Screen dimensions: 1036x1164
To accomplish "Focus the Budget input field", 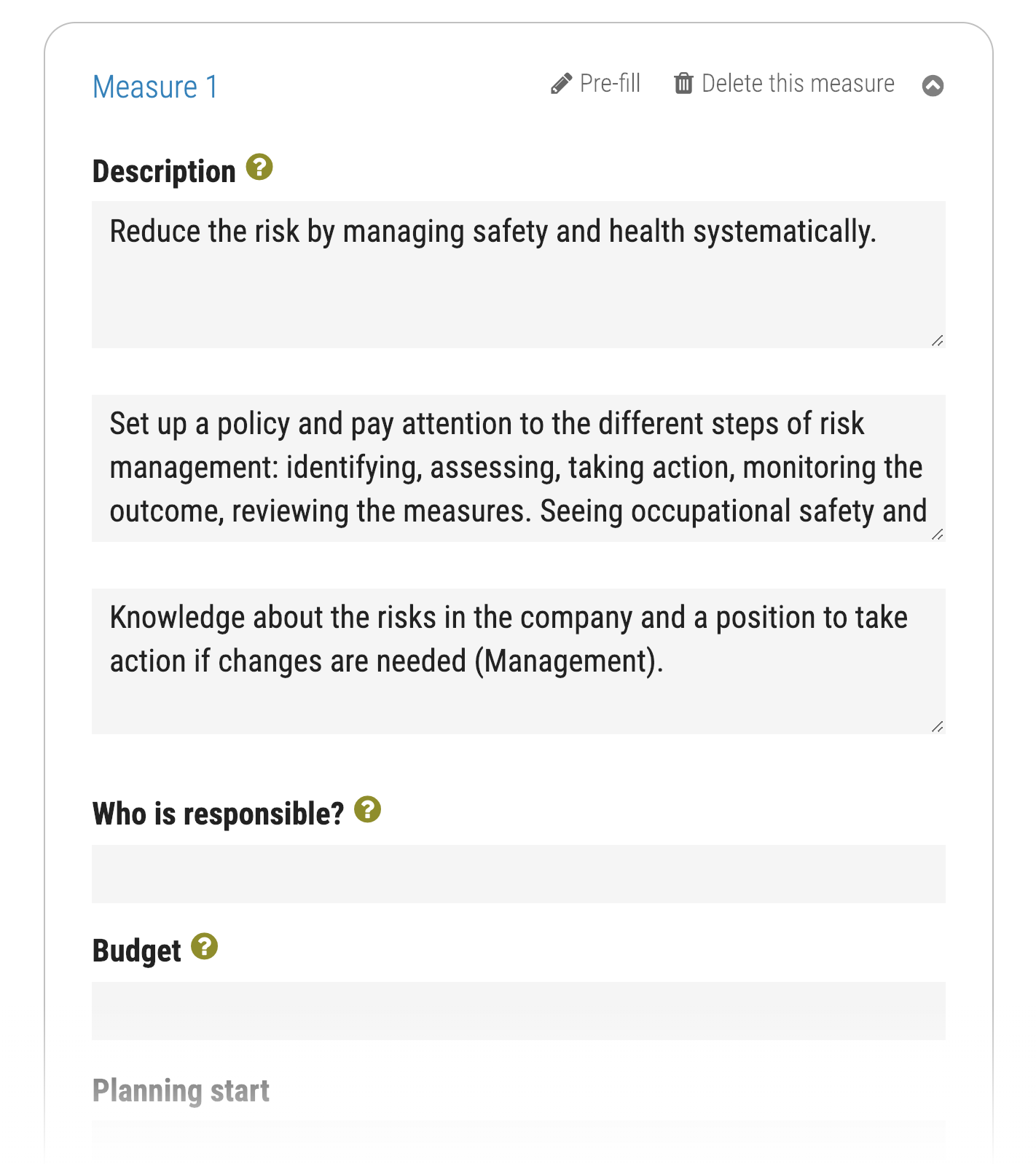I will click(x=517, y=1011).
